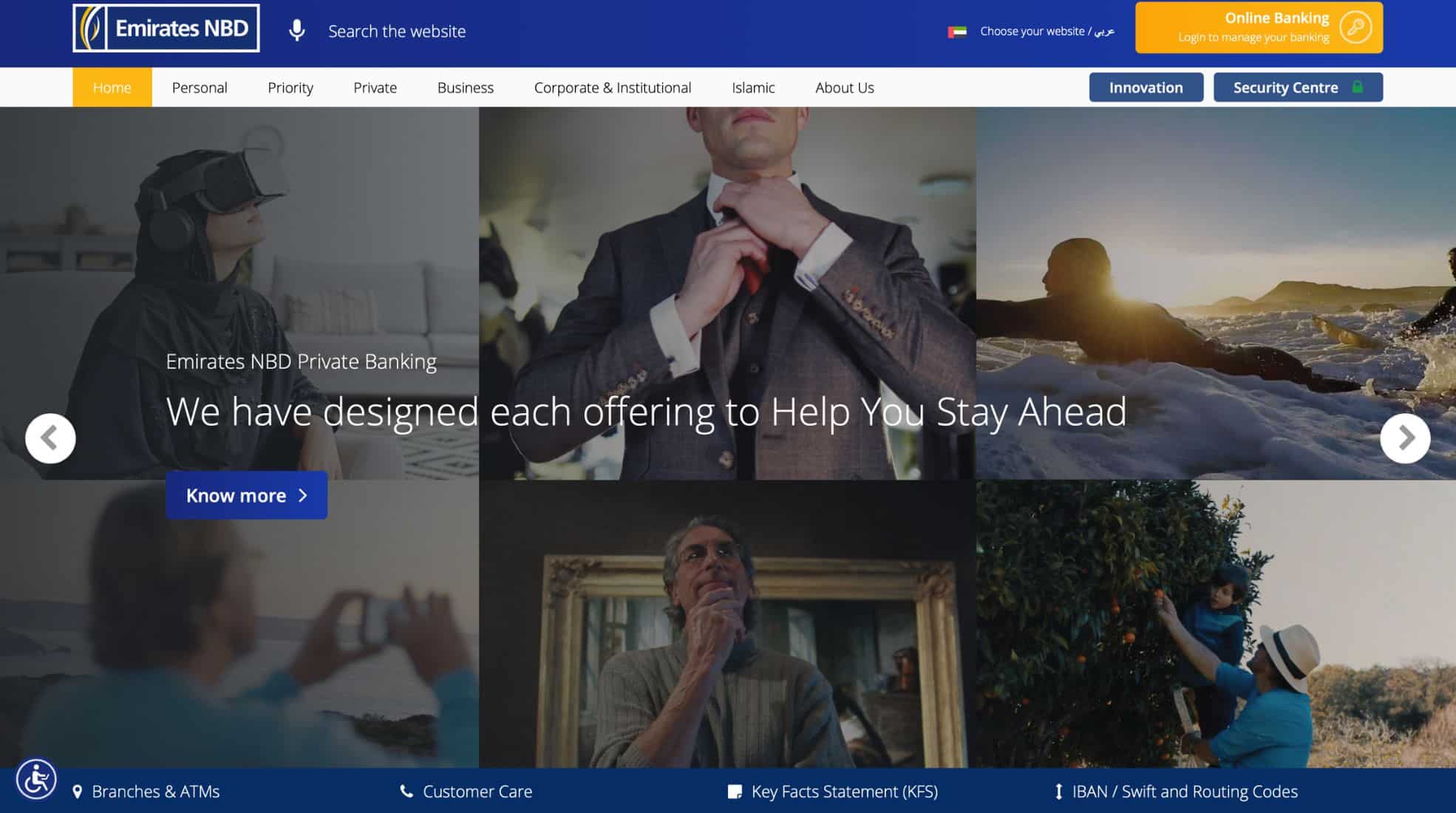Click the Know more button
The width and height of the screenshot is (1456, 813).
click(x=246, y=495)
